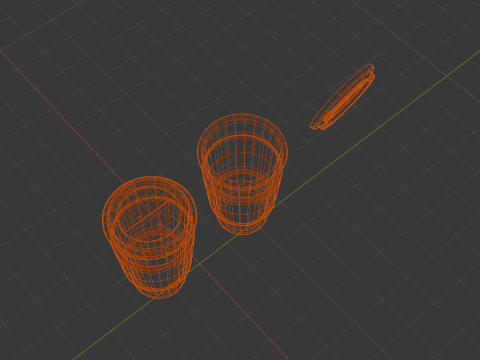
Task: Select the covered cup wireframe nearest camera
Action: [149, 237]
